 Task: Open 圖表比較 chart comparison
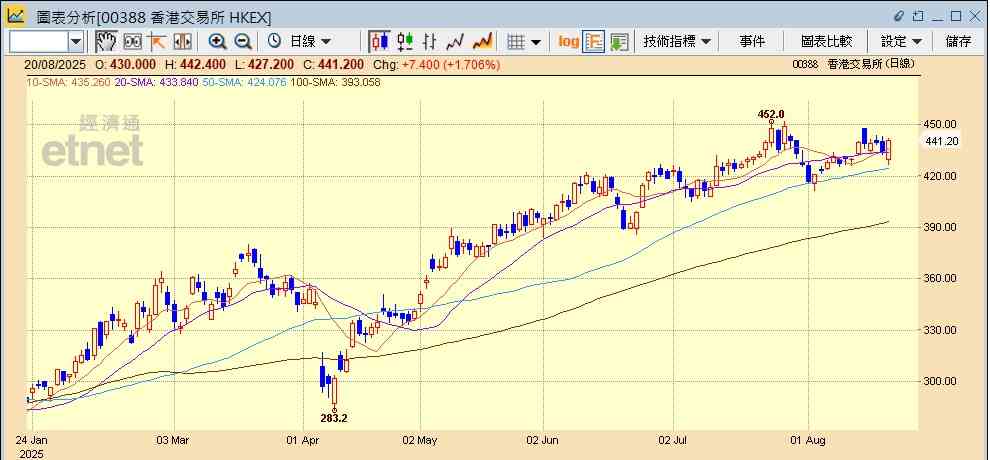tap(826, 42)
